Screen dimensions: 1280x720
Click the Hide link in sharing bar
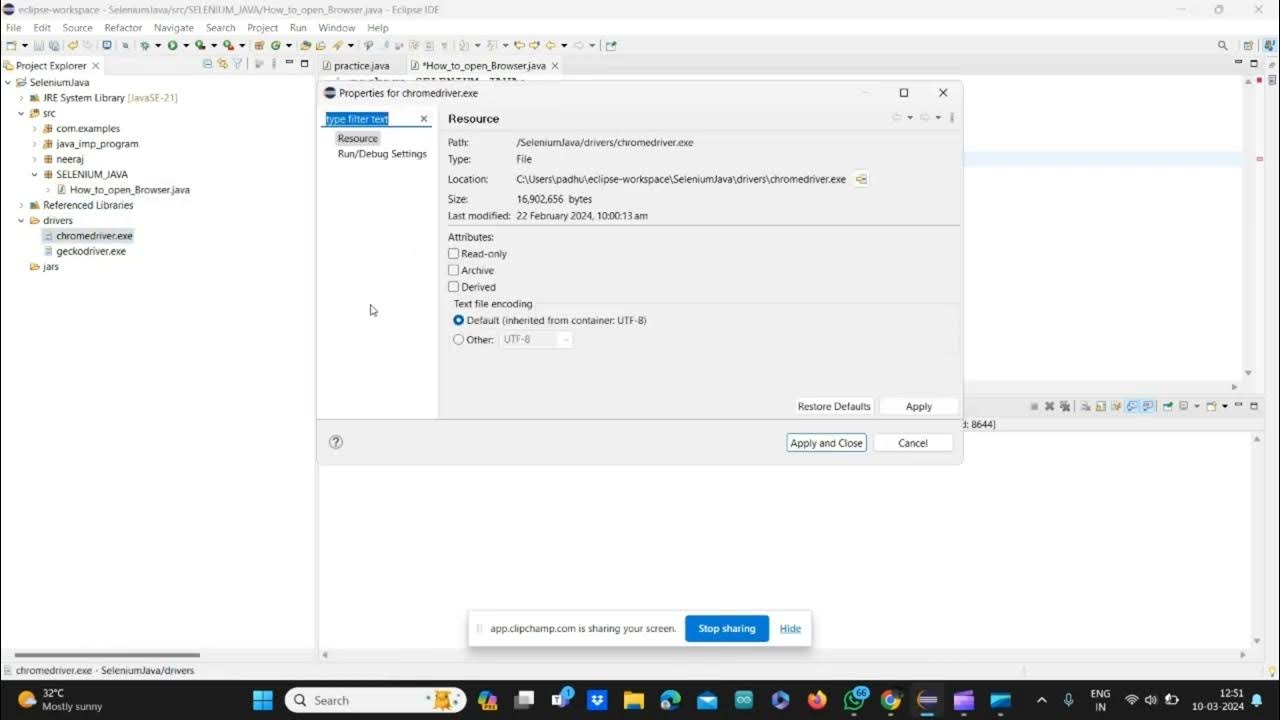coord(790,628)
